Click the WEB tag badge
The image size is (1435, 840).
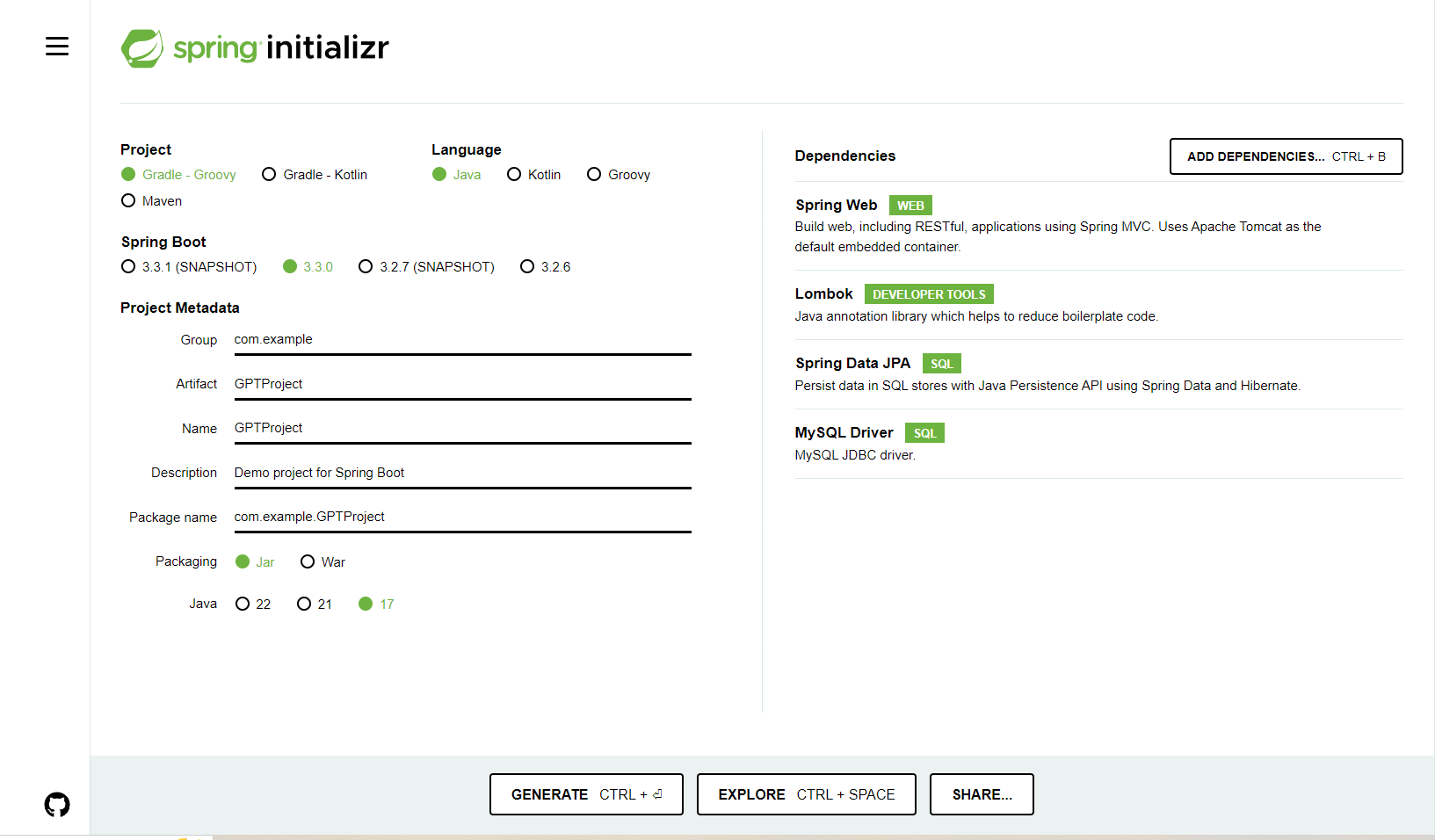point(910,206)
